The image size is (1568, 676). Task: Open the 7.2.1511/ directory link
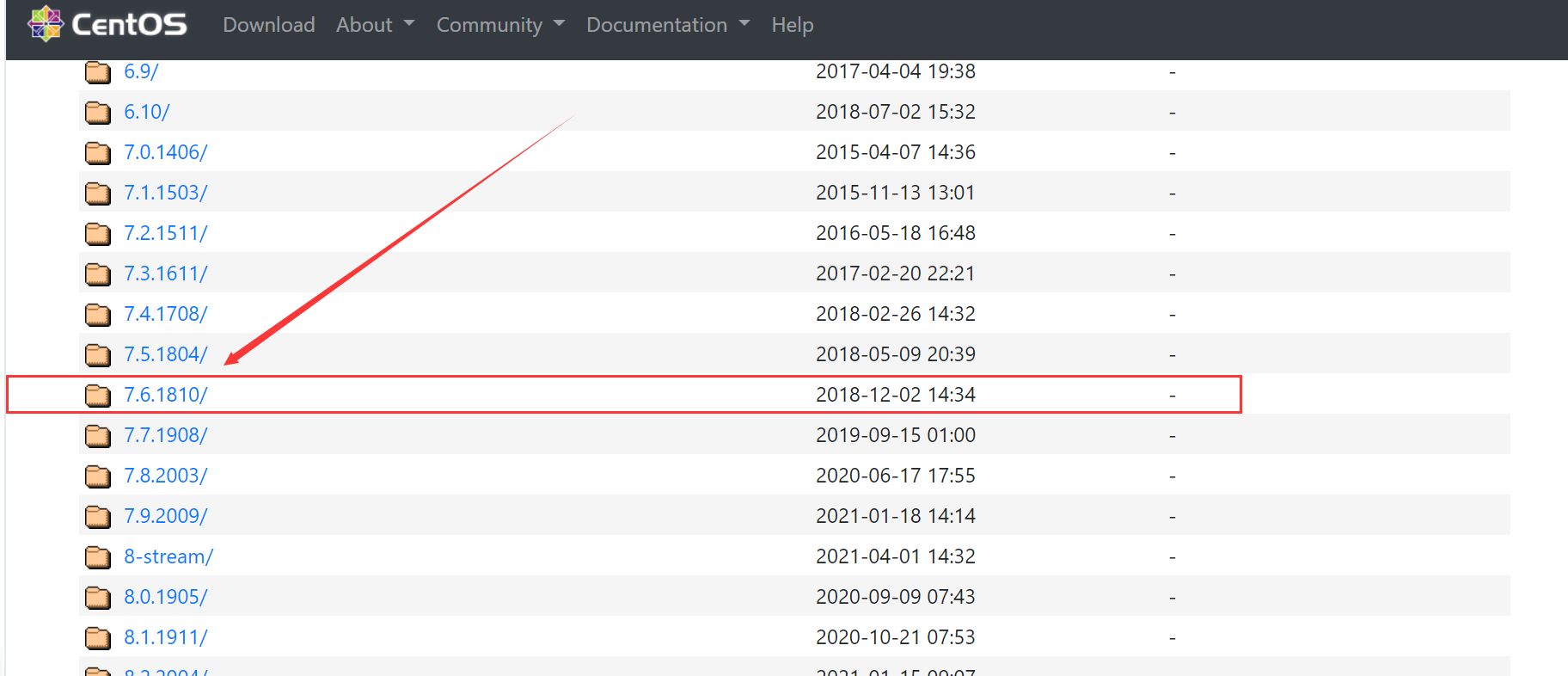(x=166, y=233)
